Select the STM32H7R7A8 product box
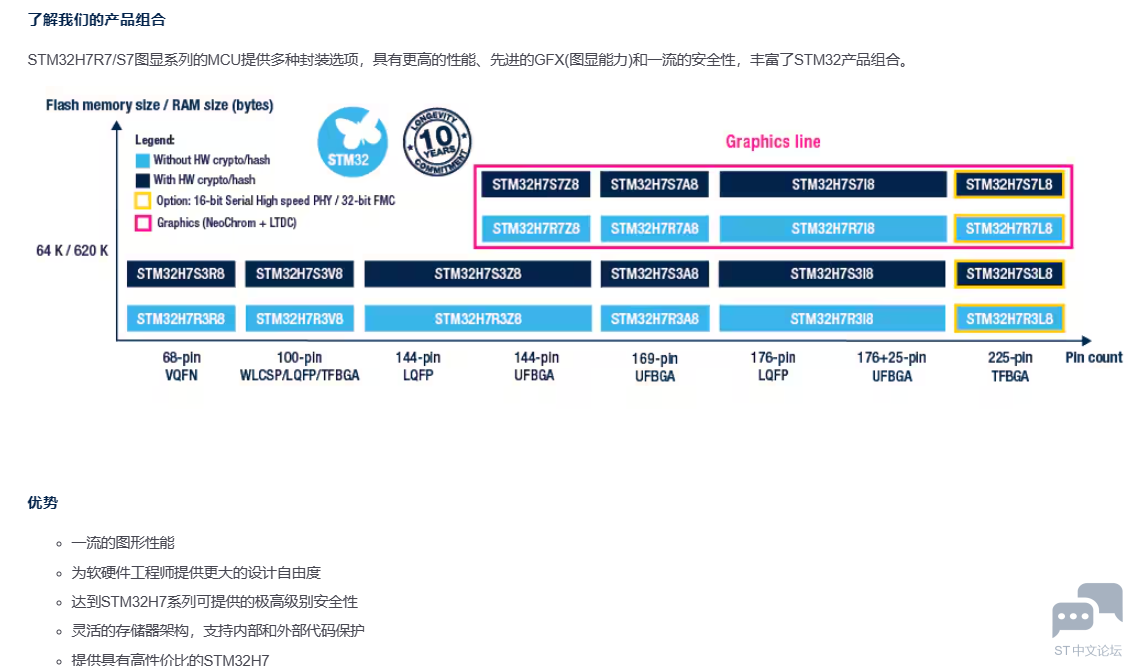 tap(654, 229)
